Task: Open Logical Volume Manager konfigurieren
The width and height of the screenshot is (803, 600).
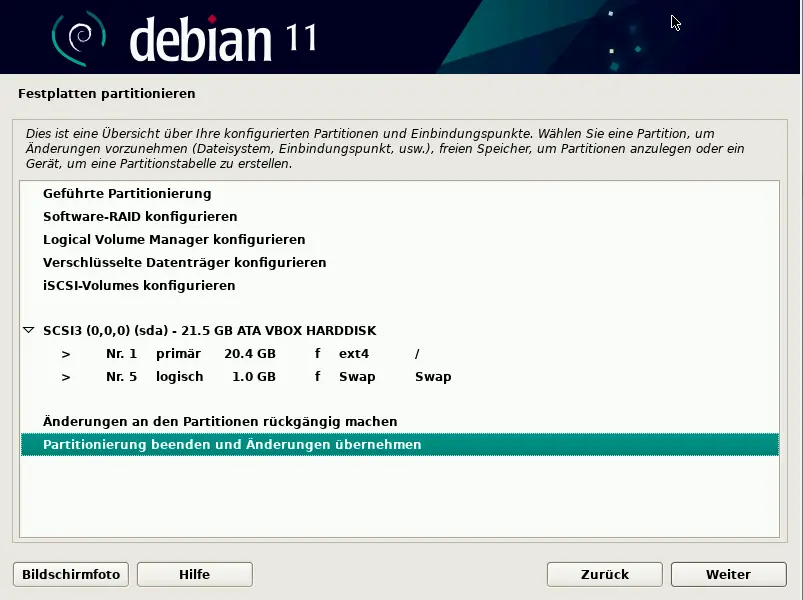Action: point(174,239)
